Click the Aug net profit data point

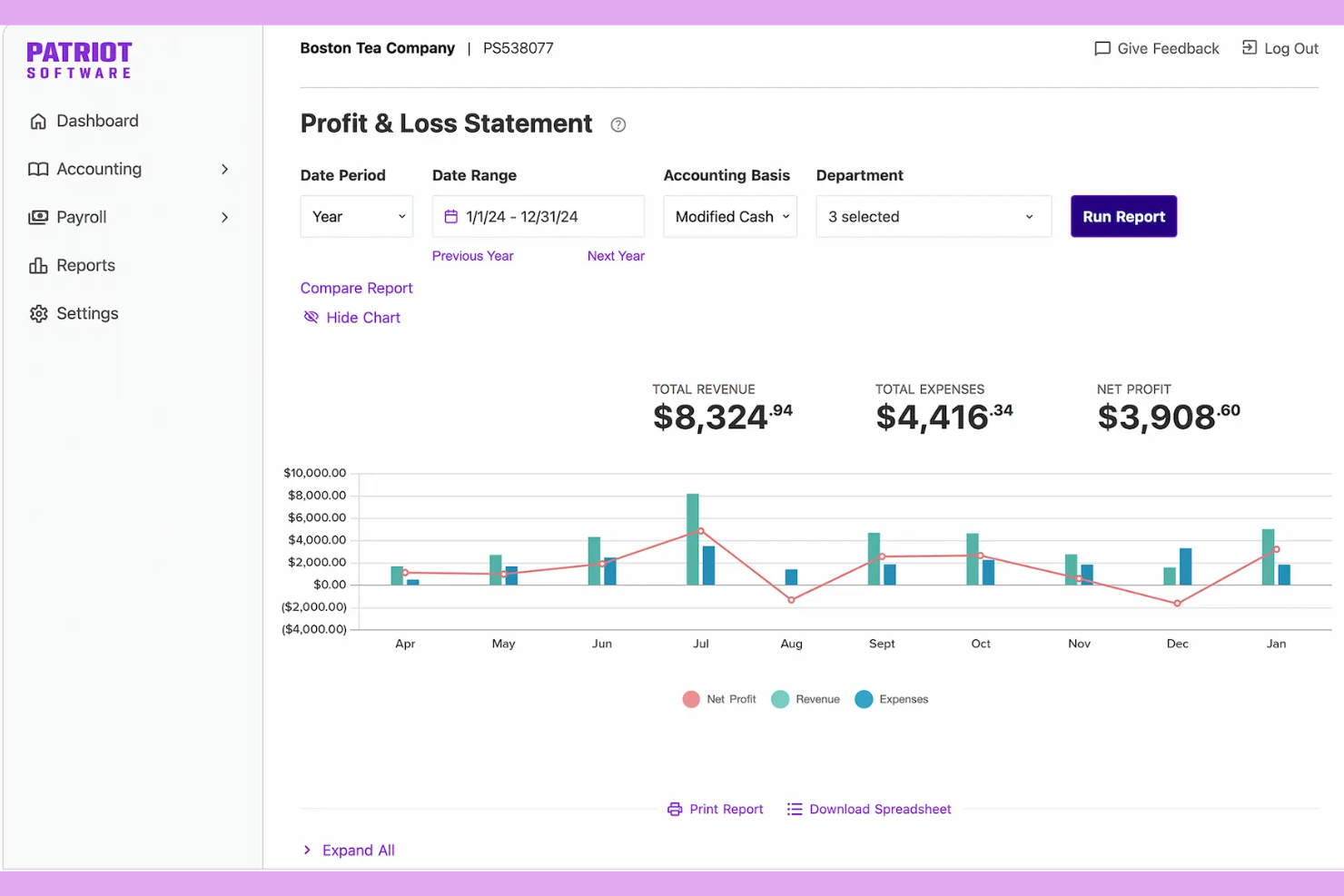[791, 600]
